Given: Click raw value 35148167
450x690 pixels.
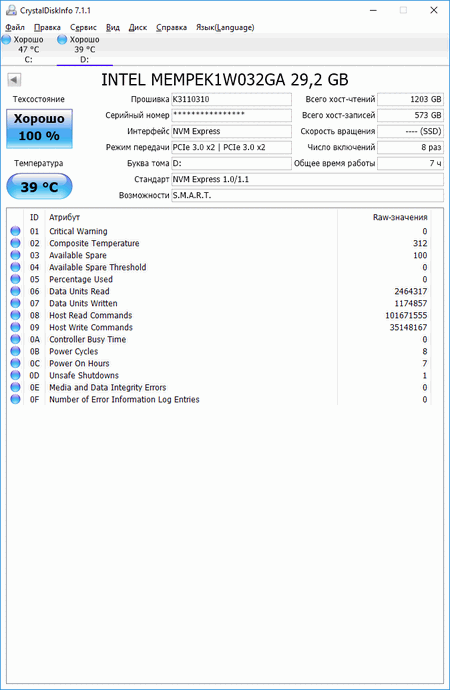Looking at the screenshot, I should [408, 327].
